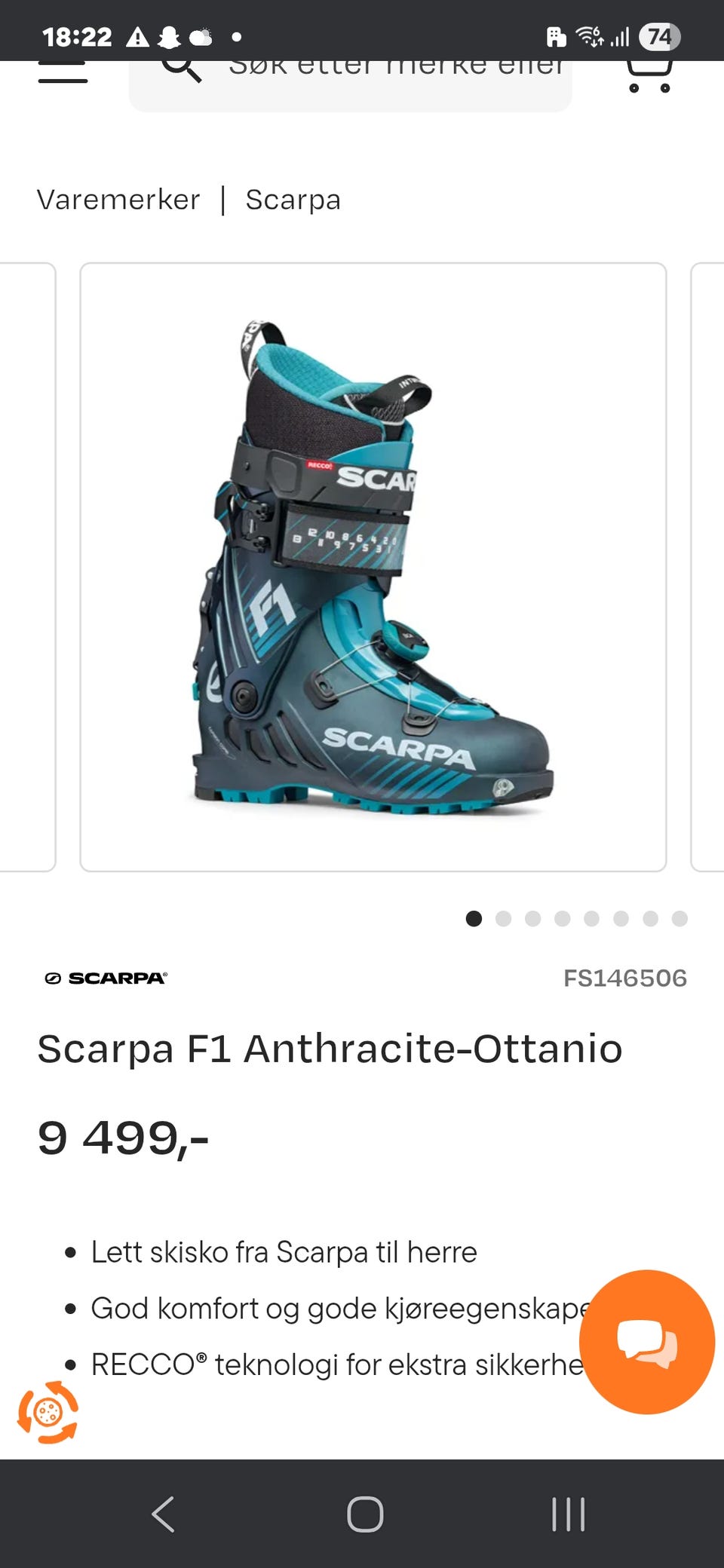Enlarge the Scarpa F1 boot image
The image size is (724, 1568).
[x=373, y=567]
